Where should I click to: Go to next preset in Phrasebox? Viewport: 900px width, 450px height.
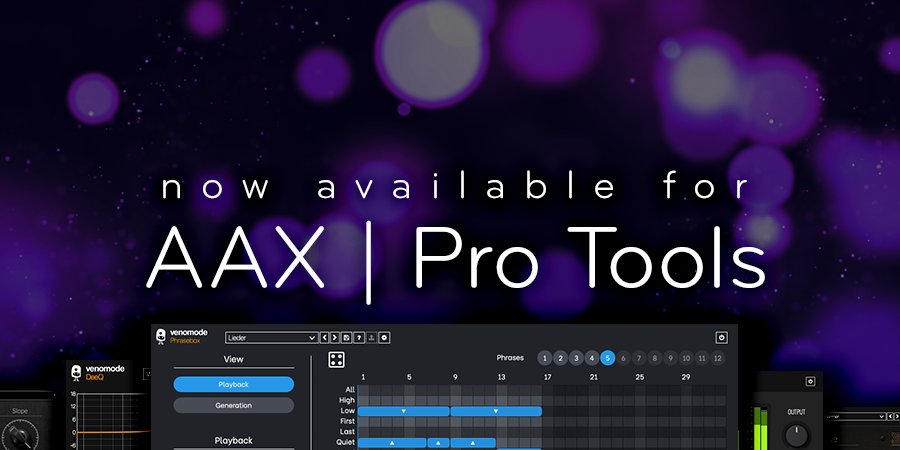pos(335,338)
